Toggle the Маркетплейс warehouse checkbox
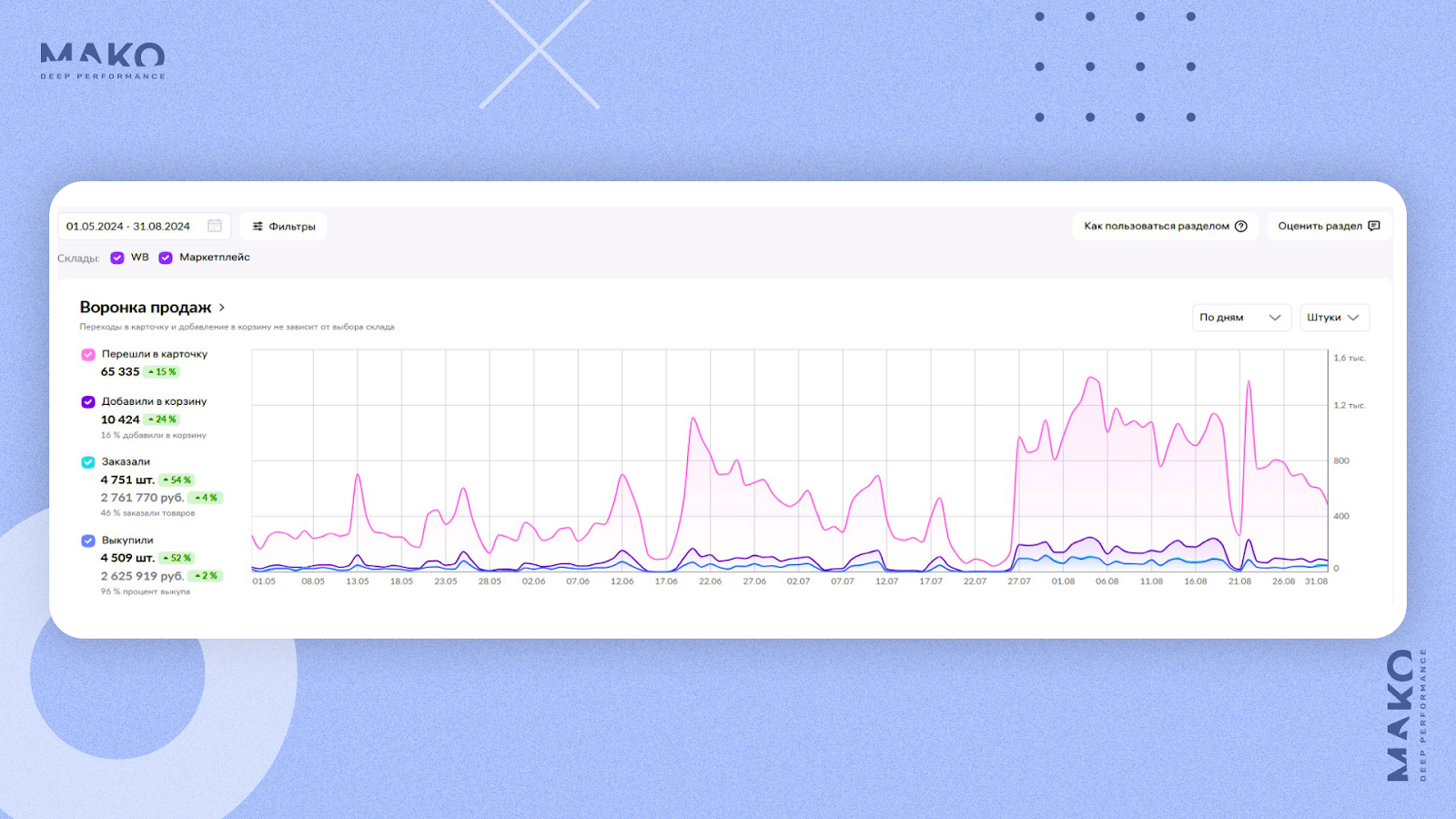1456x819 pixels. pos(166,258)
